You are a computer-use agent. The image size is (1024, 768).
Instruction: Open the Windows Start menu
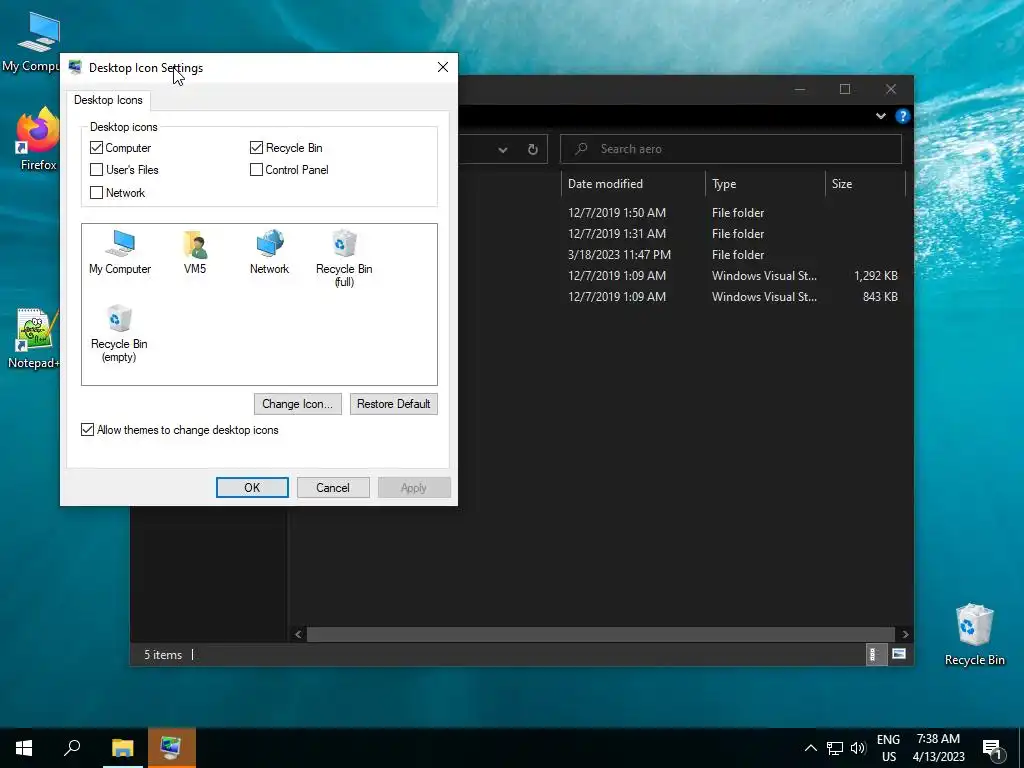pyautogui.click(x=24, y=748)
